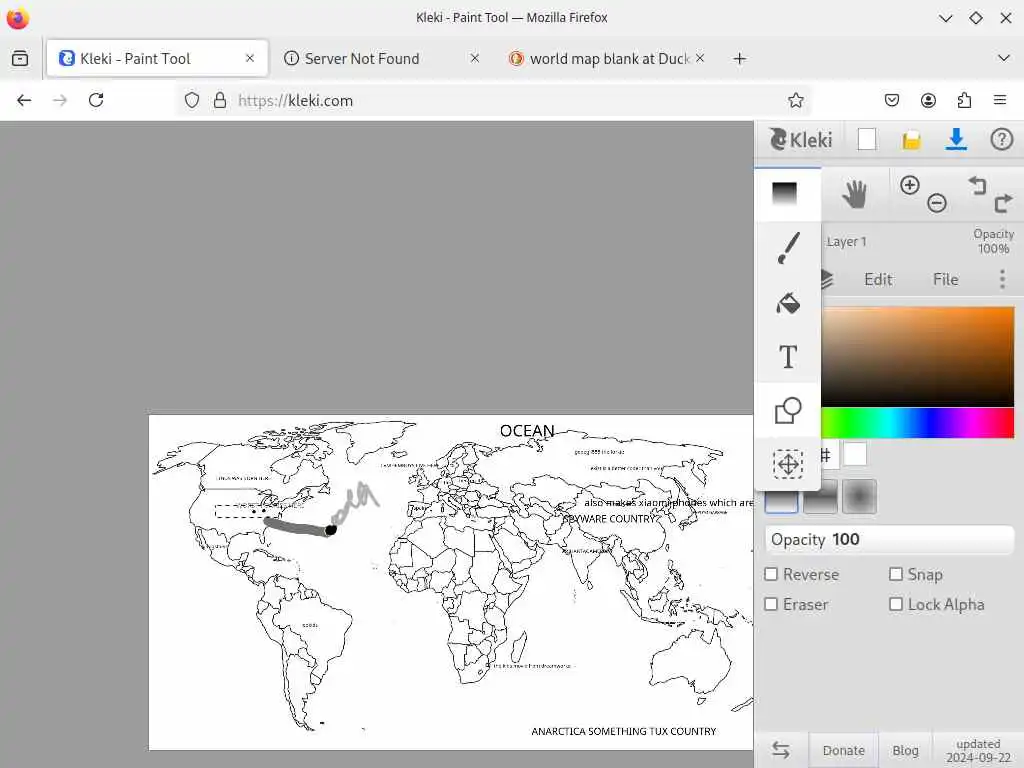
Task: Open the Donate link
Action: [x=843, y=750]
